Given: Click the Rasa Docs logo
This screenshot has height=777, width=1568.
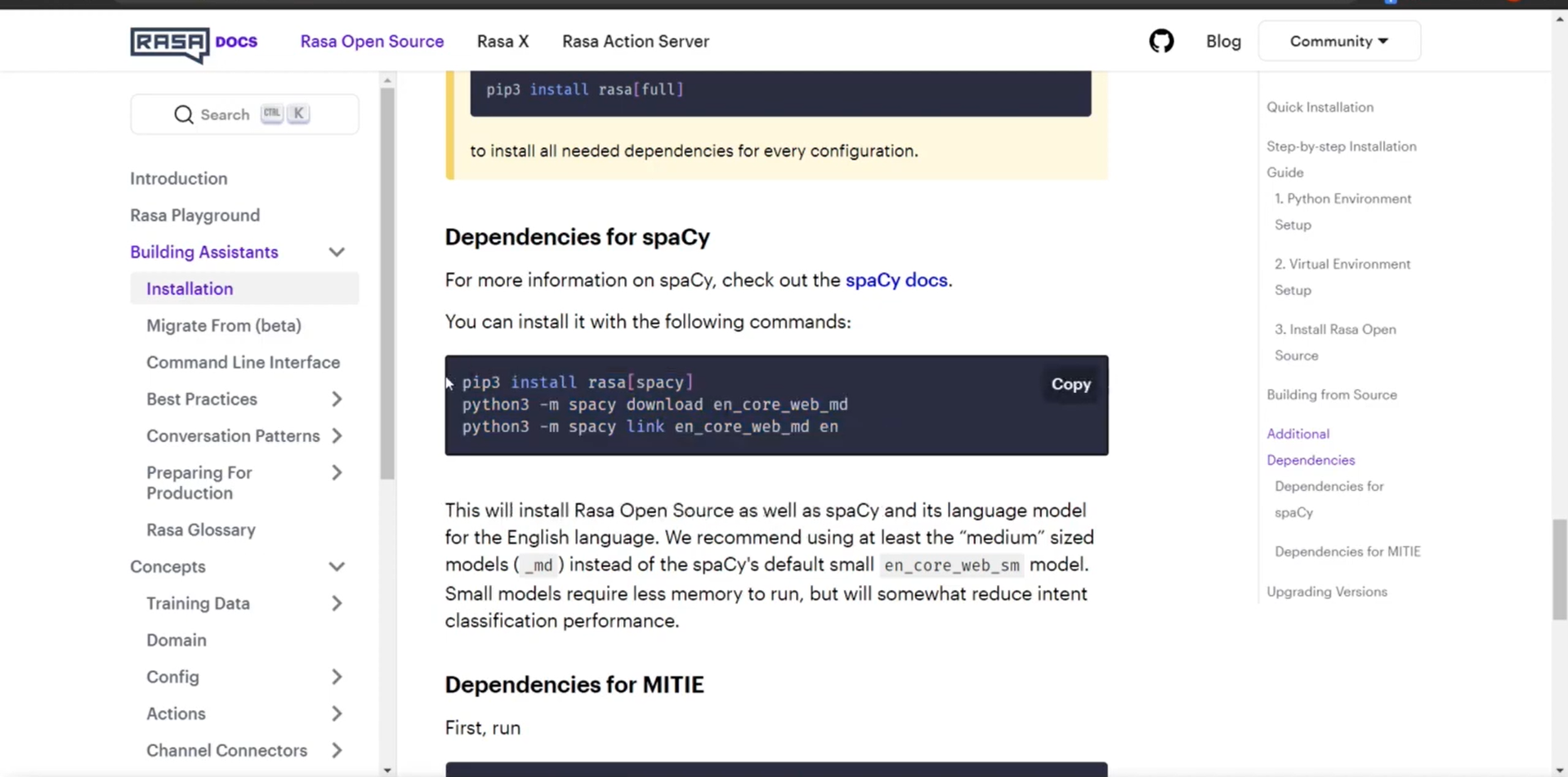Looking at the screenshot, I should pyautogui.click(x=194, y=43).
